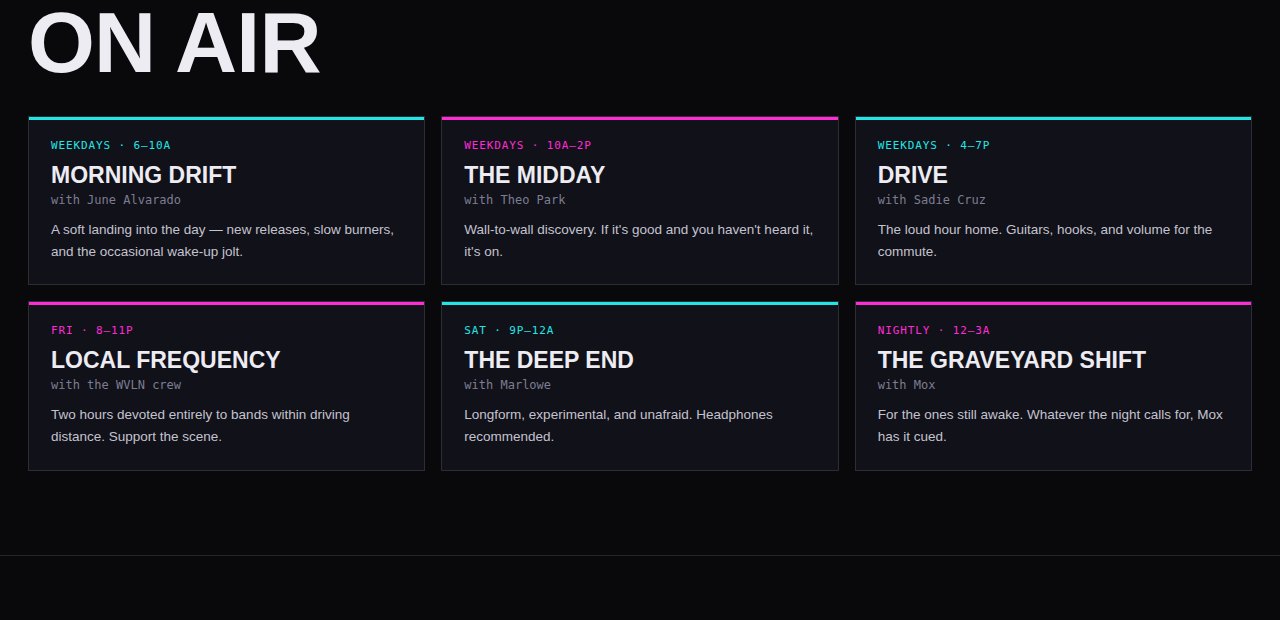Viewport: 1280px width, 620px height.
Task: Open the Local Frequency show title
Action: (x=165, y=360)
